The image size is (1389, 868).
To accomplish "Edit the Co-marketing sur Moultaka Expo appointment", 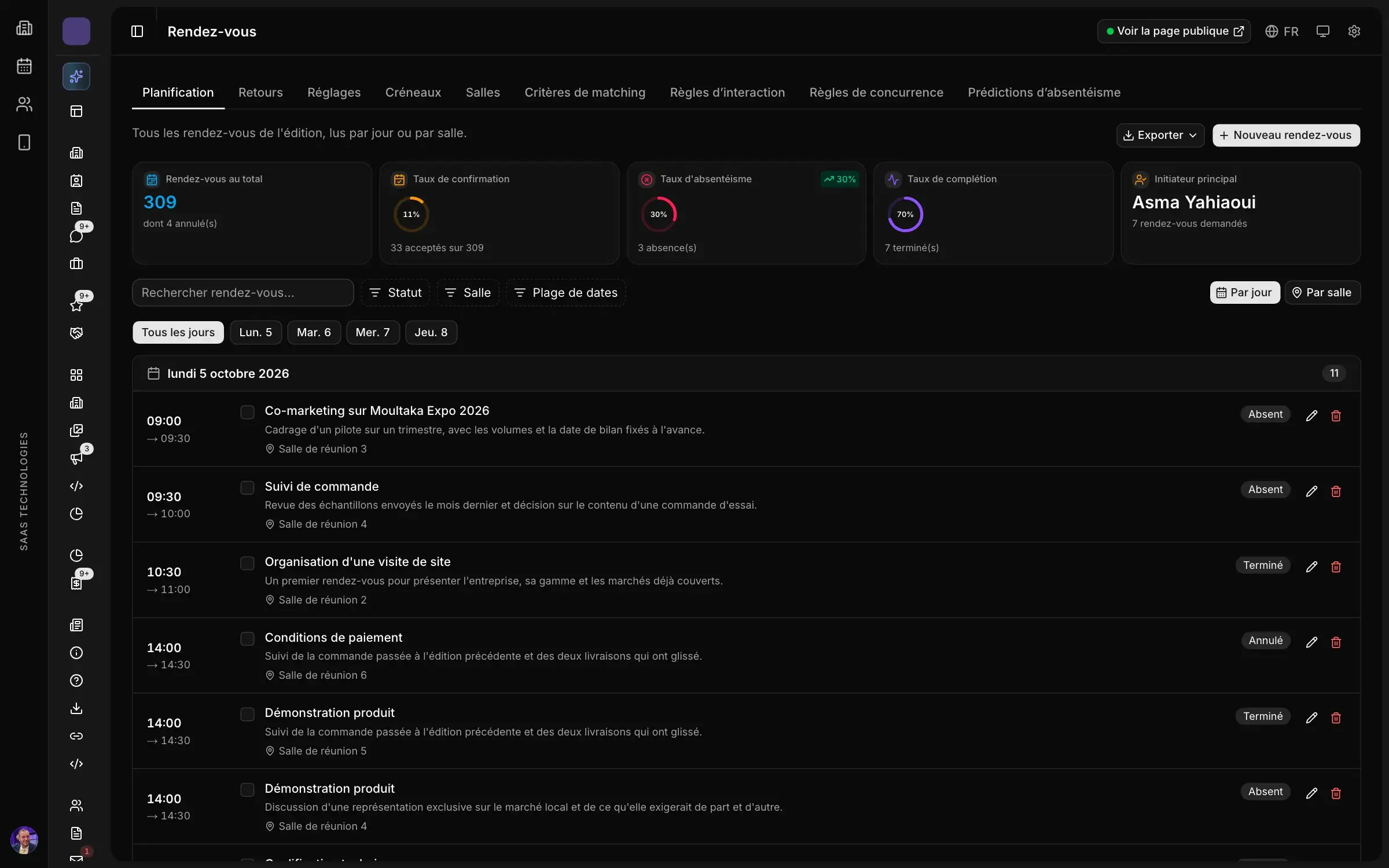I will (1311, 415).
